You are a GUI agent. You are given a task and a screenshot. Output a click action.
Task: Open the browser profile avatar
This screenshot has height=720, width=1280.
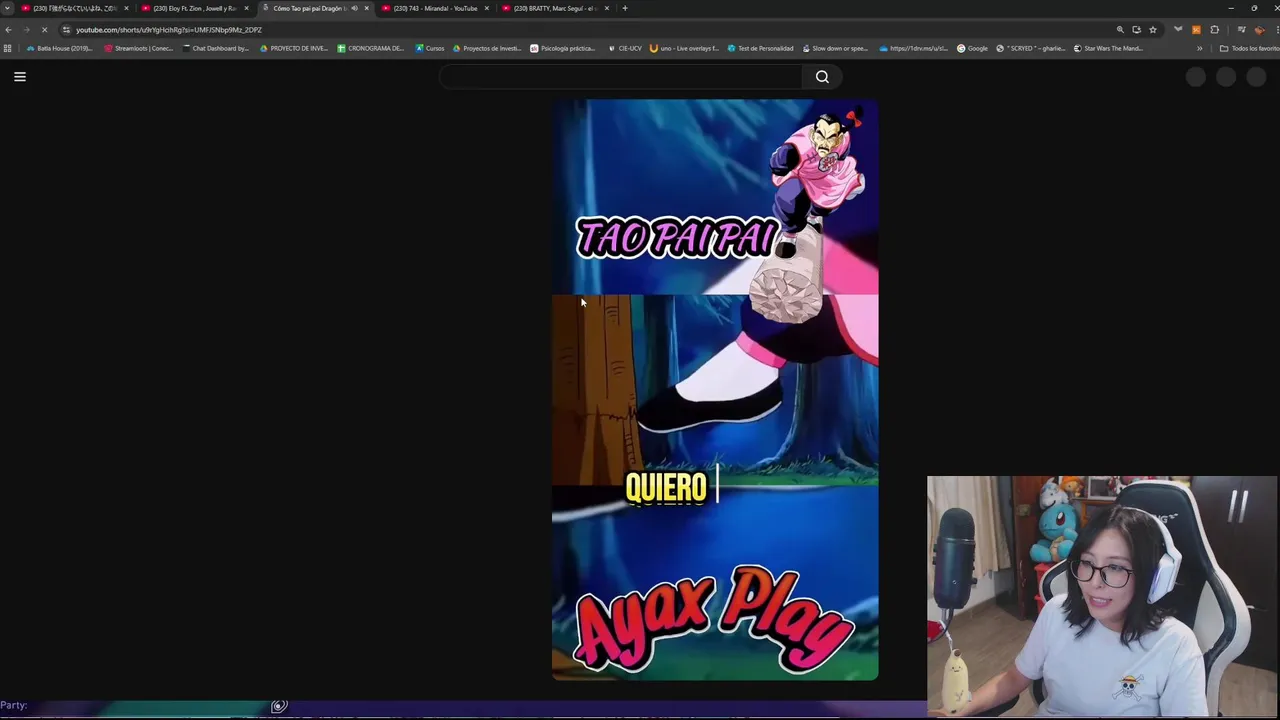point(1259,30)
